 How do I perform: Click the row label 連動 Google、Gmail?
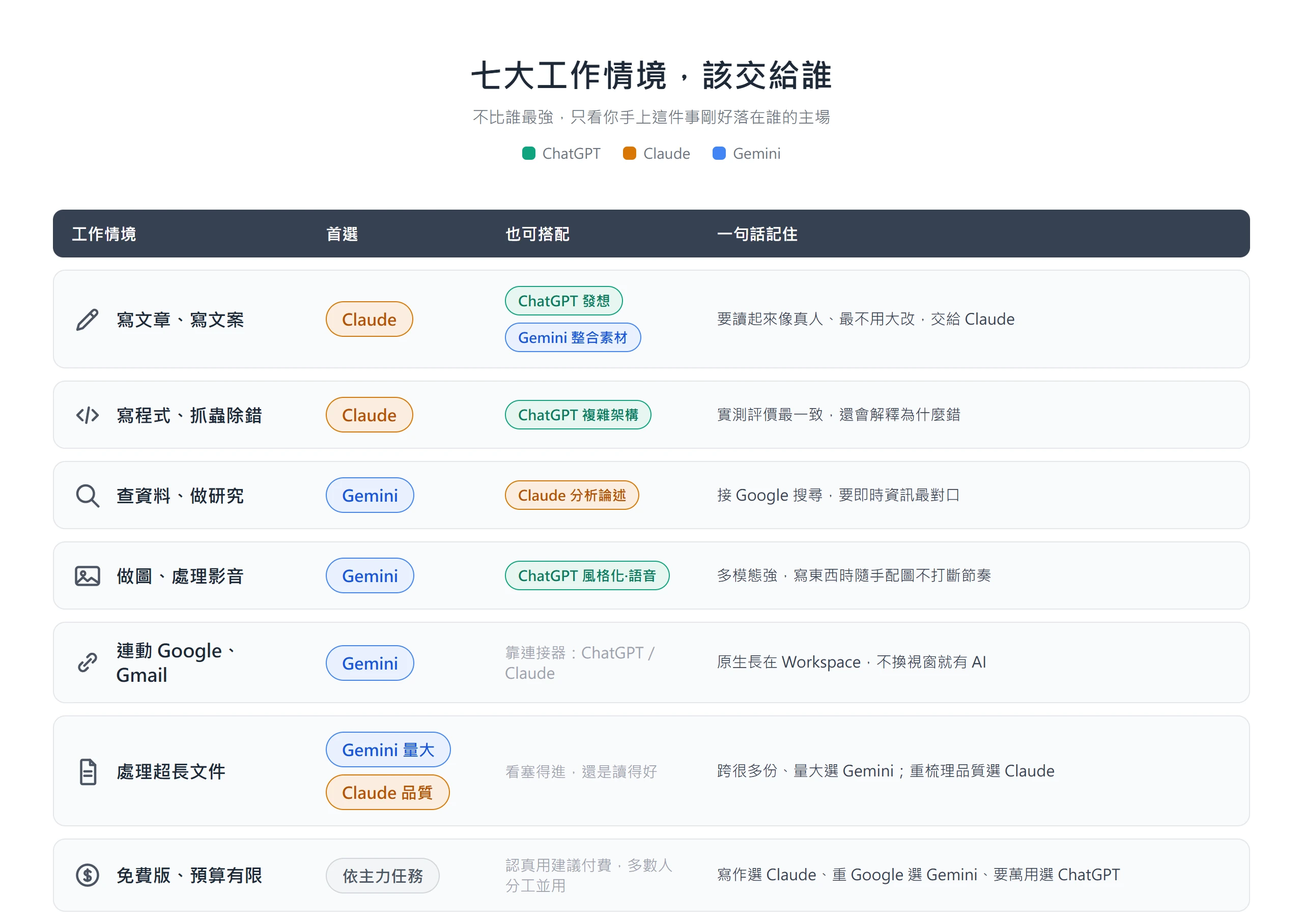(x=177, y=663)
